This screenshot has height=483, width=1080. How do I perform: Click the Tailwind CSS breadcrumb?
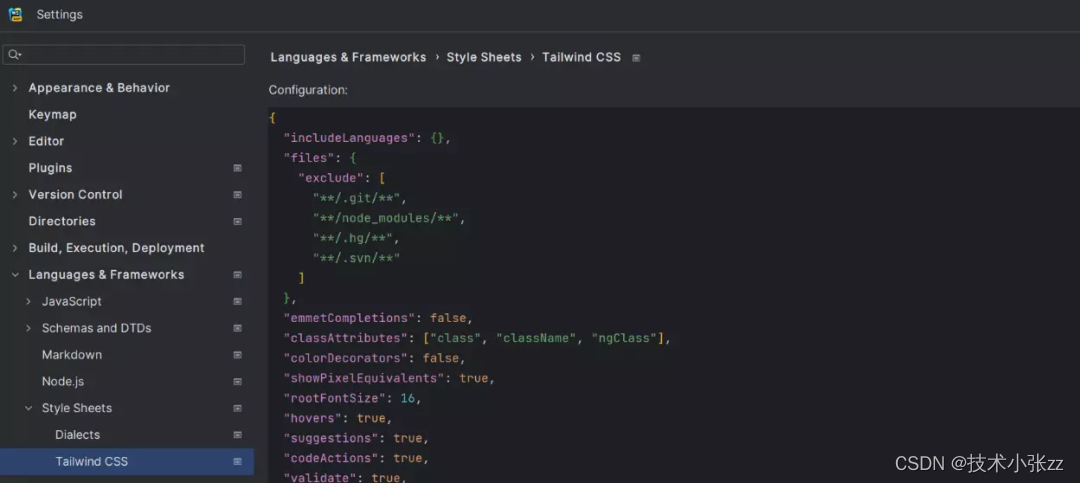581,57
